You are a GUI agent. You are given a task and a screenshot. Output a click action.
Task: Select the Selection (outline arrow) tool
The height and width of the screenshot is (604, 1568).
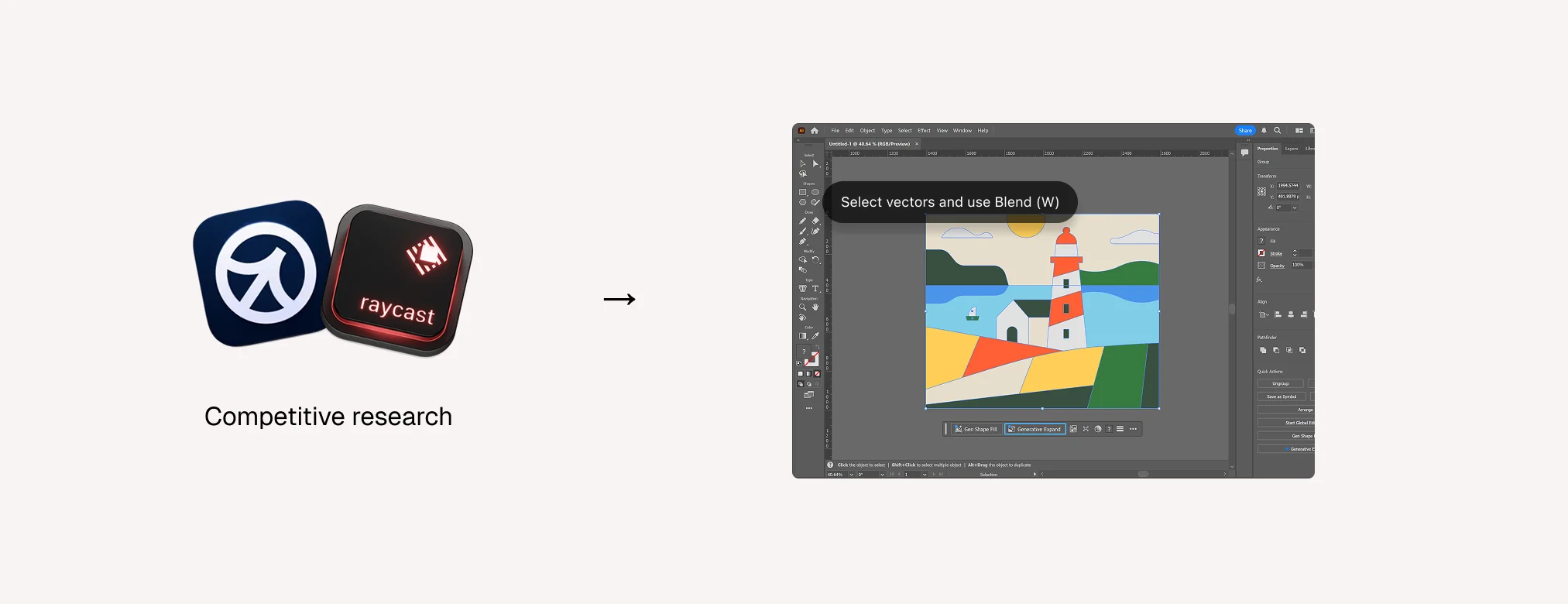[x=803, y=163]
